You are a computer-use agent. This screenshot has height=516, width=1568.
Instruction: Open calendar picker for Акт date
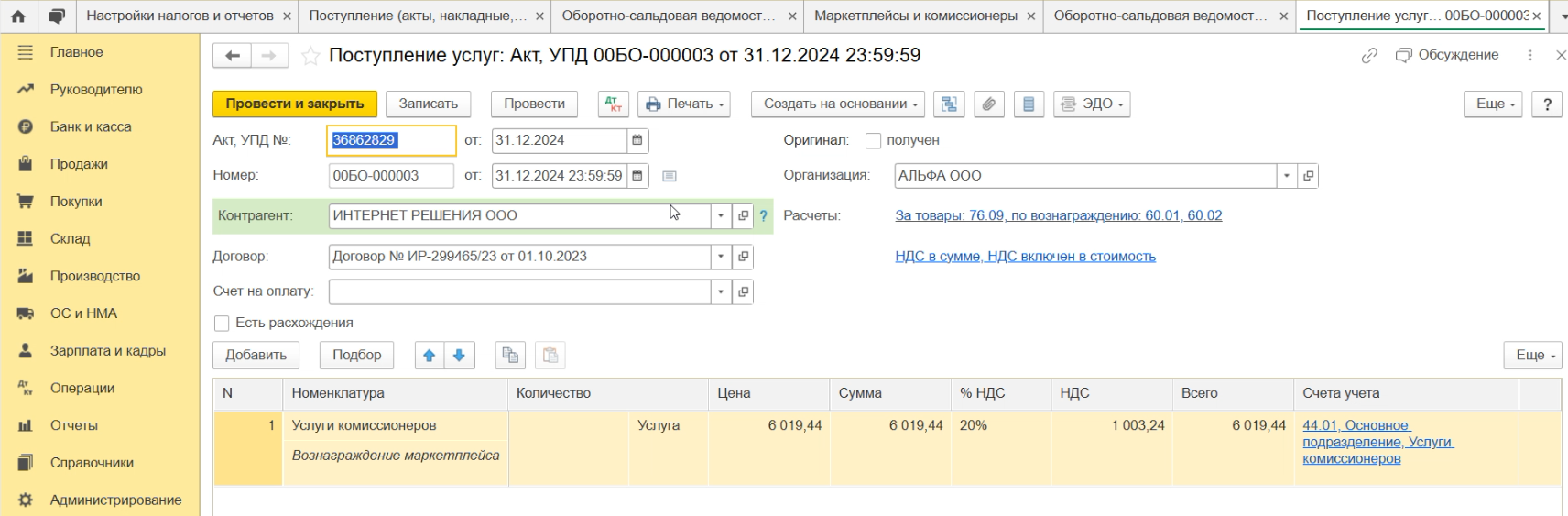[637, 140]
